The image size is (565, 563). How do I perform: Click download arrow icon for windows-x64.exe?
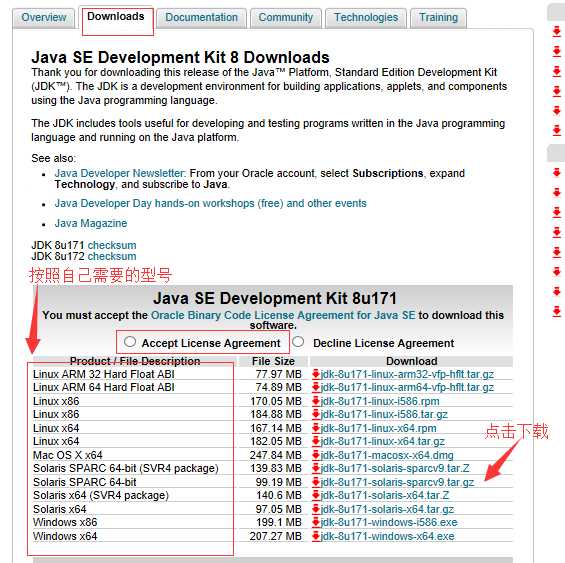pos(316,536)
